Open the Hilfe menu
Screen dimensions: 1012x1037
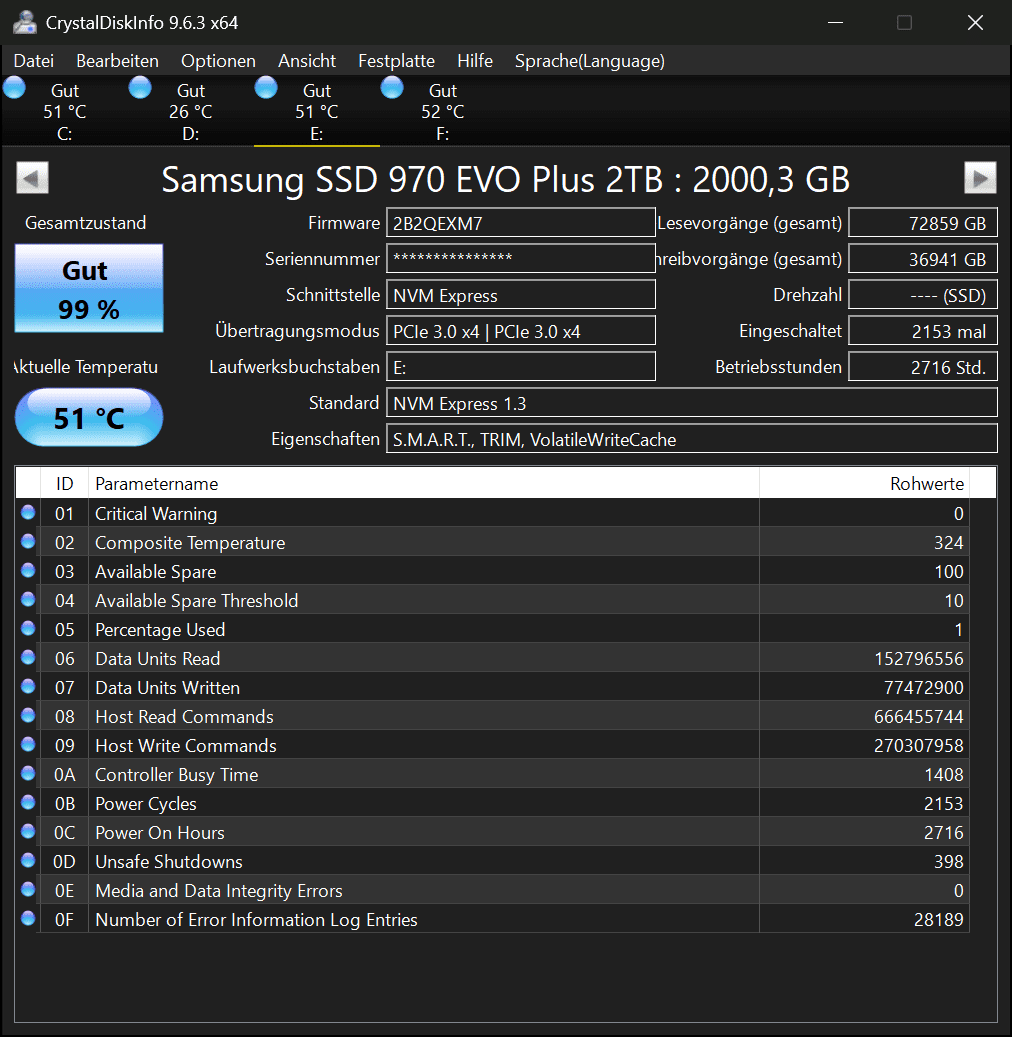point(475,61)
